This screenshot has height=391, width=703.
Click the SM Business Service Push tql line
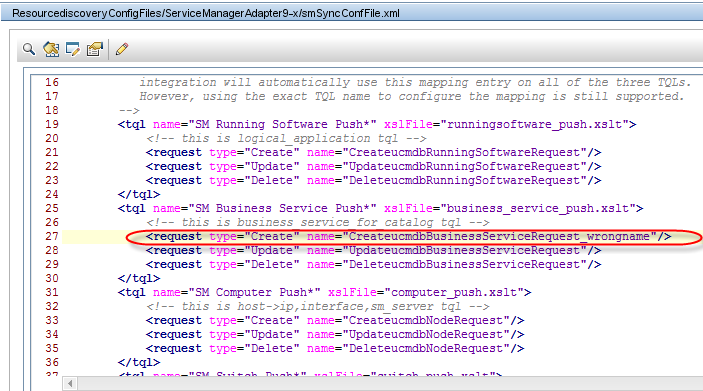coord(381,209)
